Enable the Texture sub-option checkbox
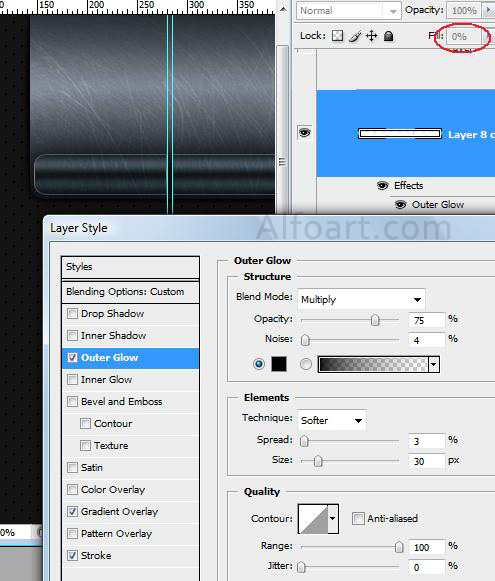 tap(85, 445)
